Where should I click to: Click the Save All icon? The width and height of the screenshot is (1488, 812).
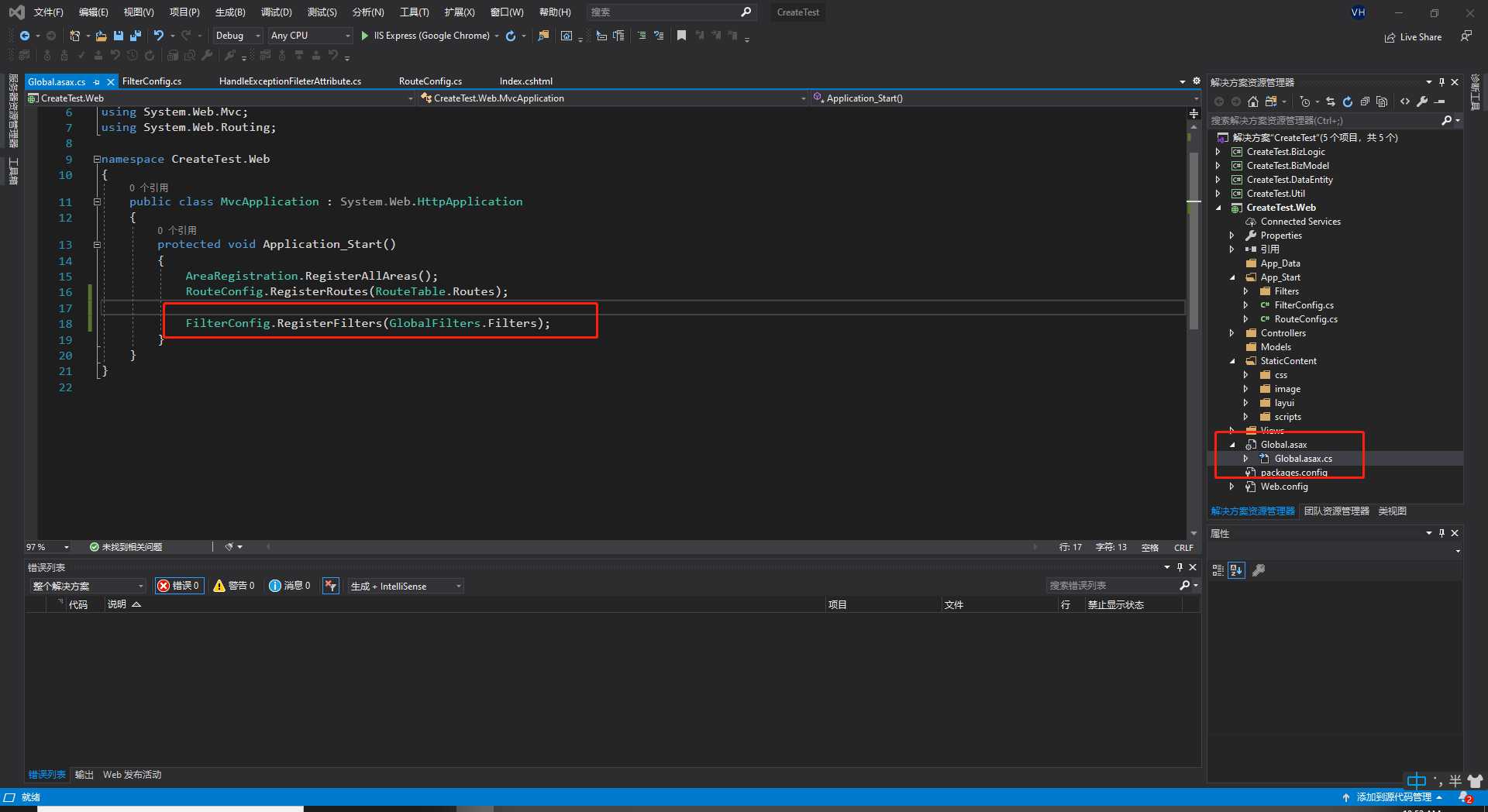[x=136, y=36]
